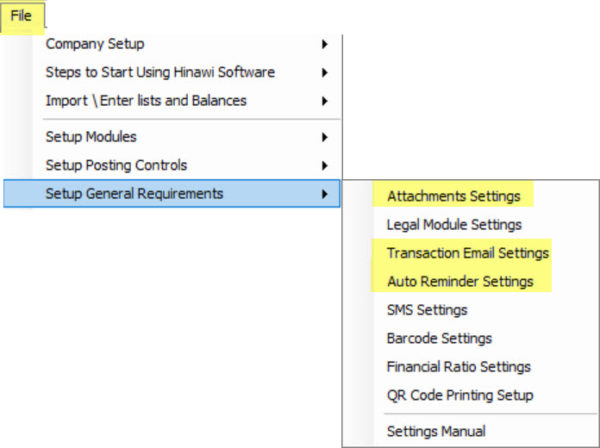Screen dimensions: 600x448
Task: Select SMS Settings
Action: (x=471, y=310)
